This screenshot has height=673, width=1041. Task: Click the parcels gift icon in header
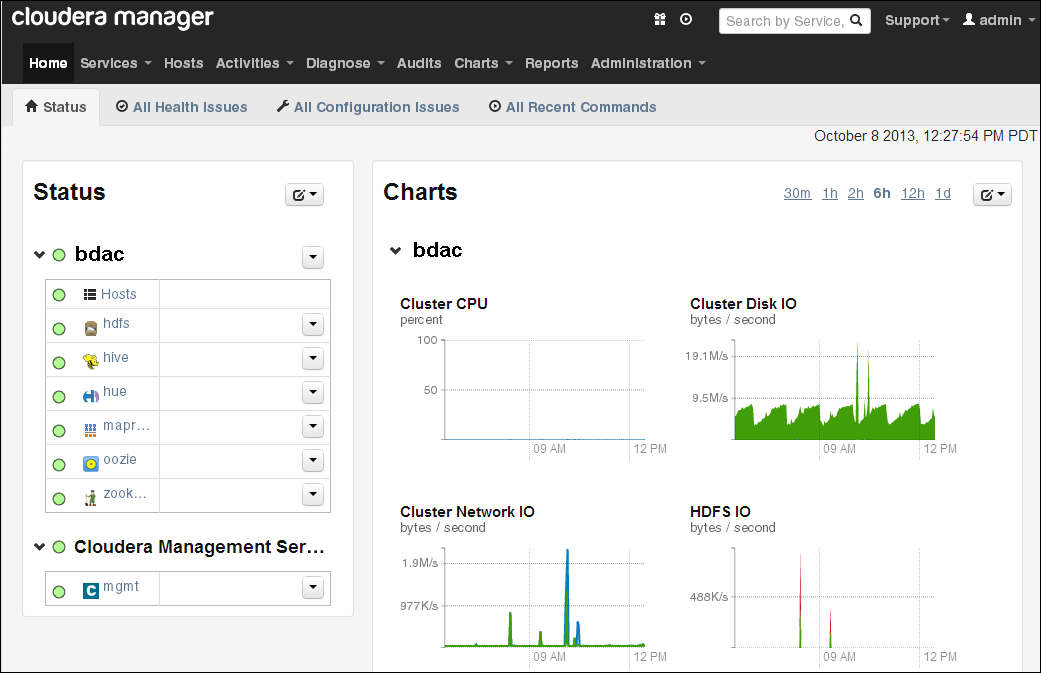pyautogui.click(x=659, y=20)
